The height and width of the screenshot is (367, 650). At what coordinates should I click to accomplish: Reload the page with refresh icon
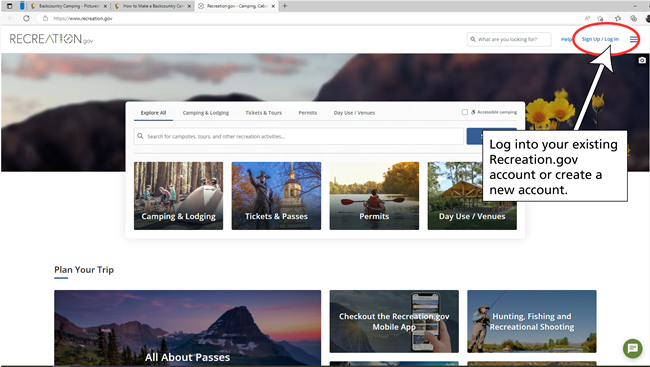(26, 18)
